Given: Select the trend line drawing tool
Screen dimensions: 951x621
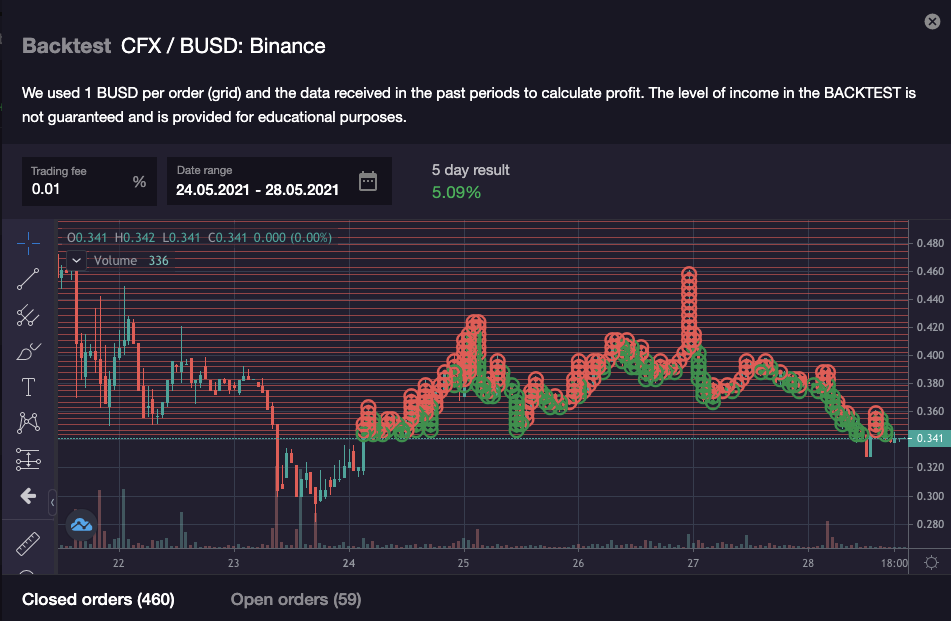Looking at the screenshot, I should [x=28, y=279].
